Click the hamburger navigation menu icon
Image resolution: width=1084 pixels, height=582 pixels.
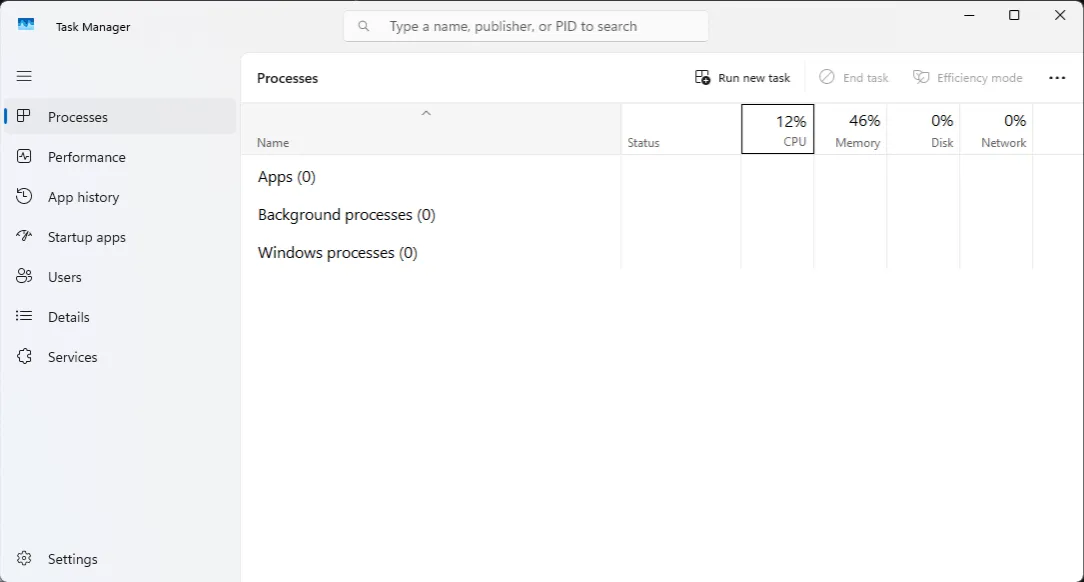coord(24,76)
